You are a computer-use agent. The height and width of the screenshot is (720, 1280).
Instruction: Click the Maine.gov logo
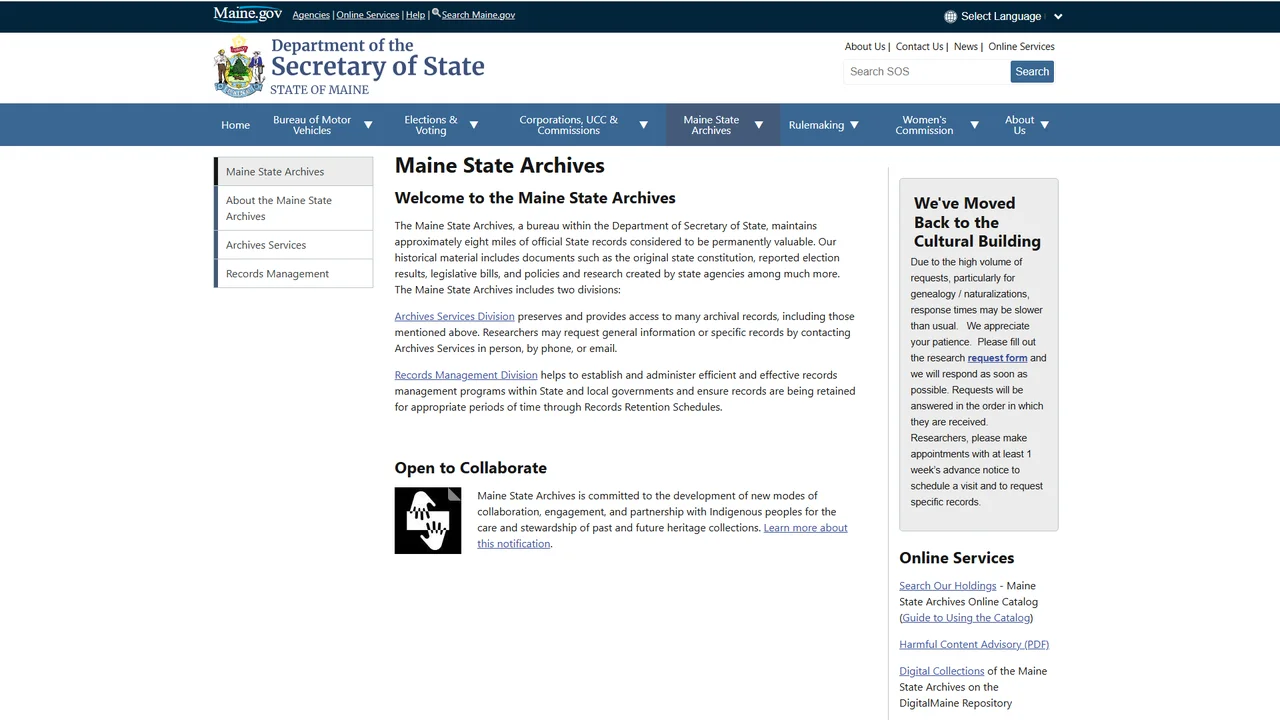point(247,14)
